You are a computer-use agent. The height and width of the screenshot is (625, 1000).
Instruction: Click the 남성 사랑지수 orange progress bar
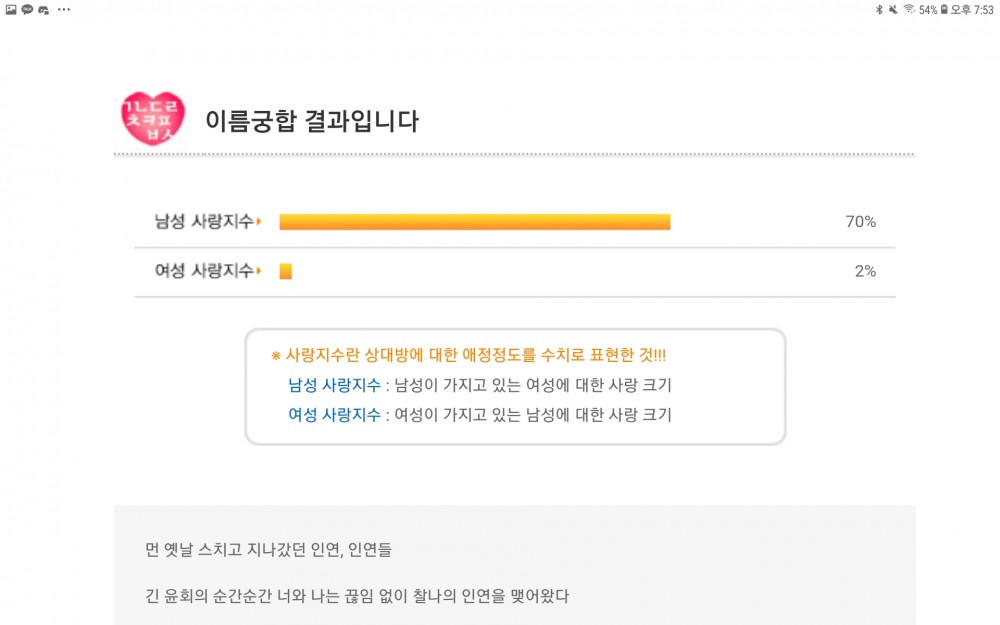pos(475,221)
